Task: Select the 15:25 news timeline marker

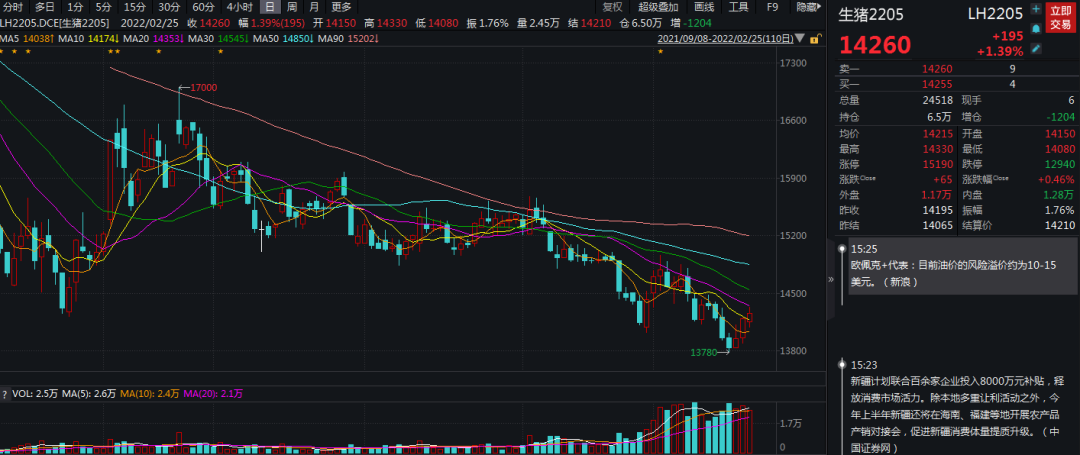Action: click(x=842, y=248)
